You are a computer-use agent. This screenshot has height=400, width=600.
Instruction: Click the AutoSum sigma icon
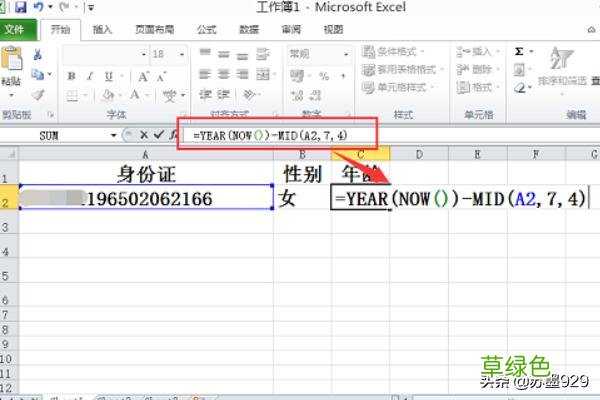click(x=519, y=51)
